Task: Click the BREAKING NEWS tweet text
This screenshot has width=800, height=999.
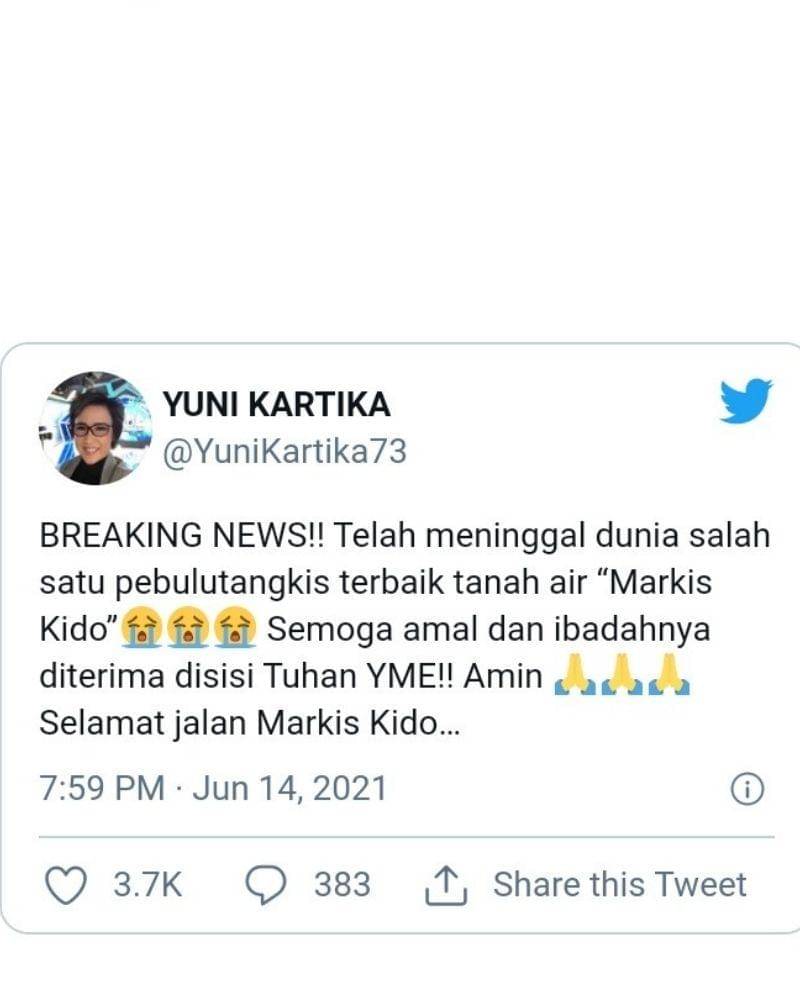Action: coord(405,629)
